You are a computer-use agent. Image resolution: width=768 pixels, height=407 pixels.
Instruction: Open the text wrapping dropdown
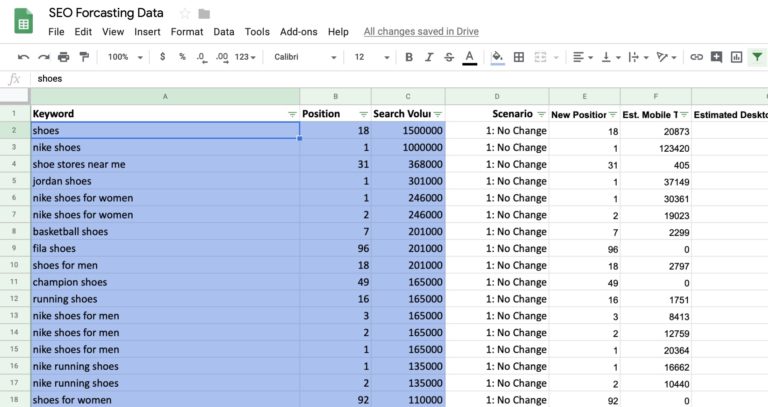[x=638, y=57]
